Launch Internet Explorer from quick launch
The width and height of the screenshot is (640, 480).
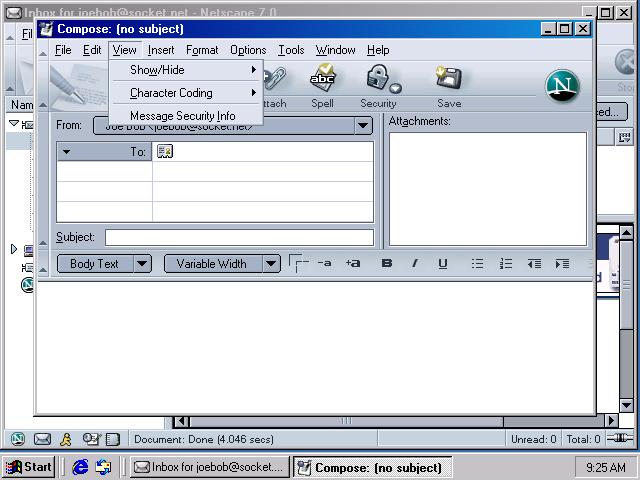point(80,467)
